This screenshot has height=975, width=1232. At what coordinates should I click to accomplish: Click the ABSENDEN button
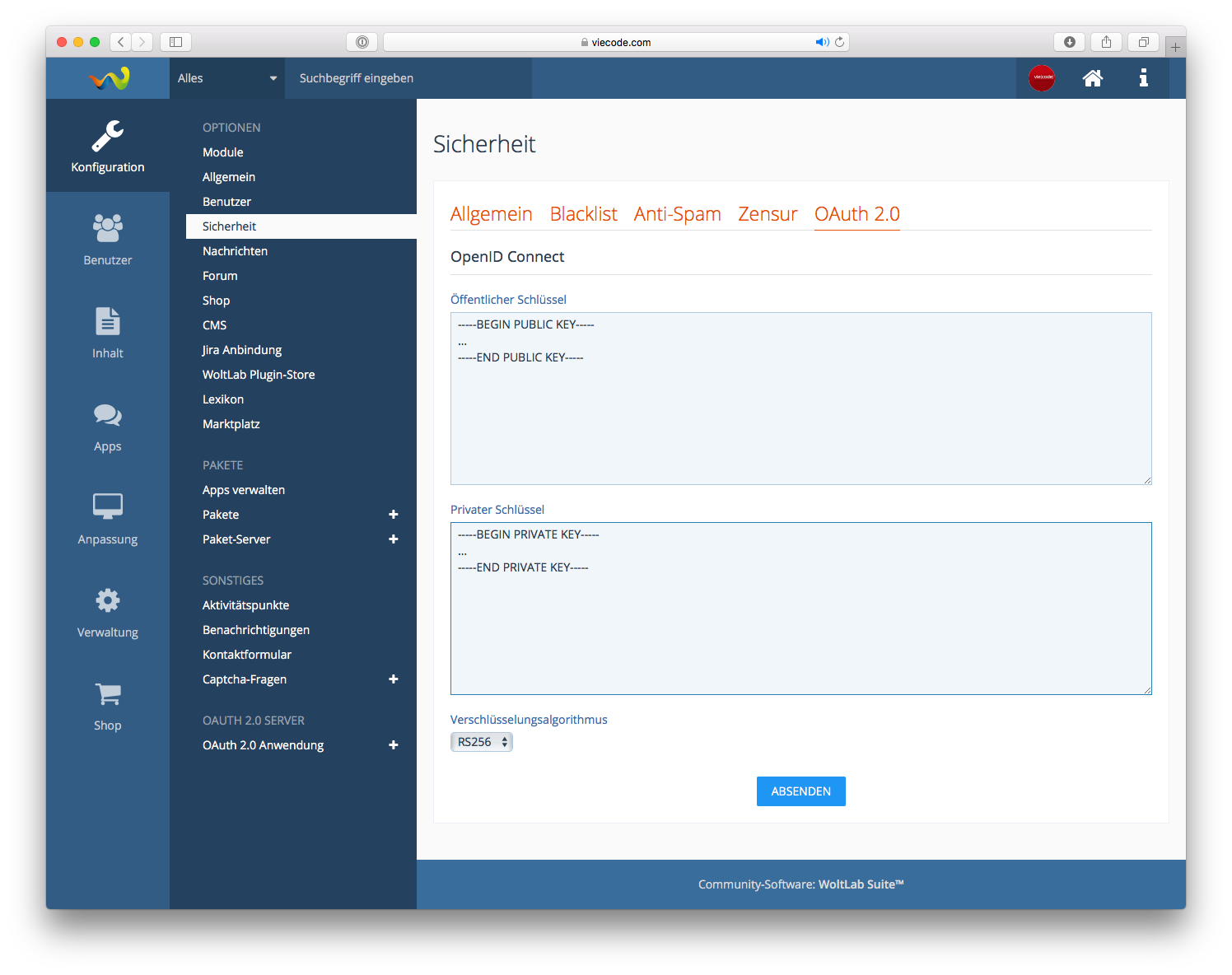(800, 791)
